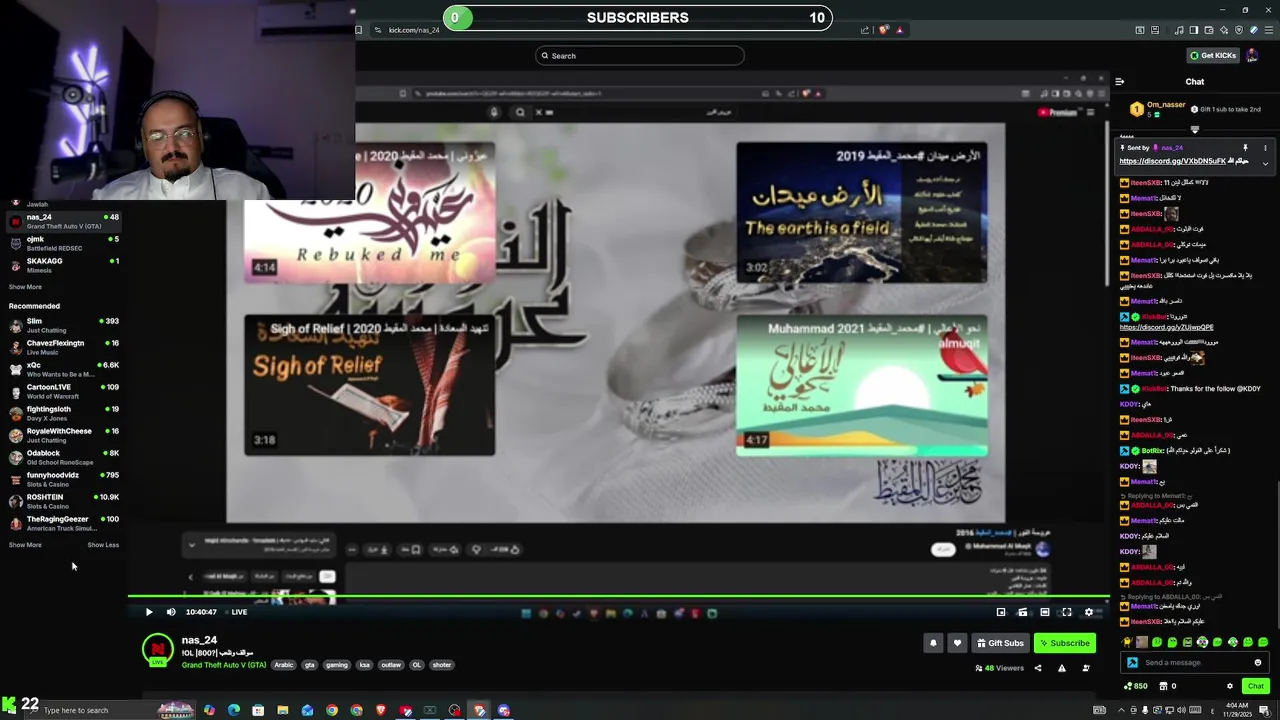This screenshot has height=720, width=1280.
Task: Open Brave wallet icon in browser toolbar
Action: pos(1208,30)
